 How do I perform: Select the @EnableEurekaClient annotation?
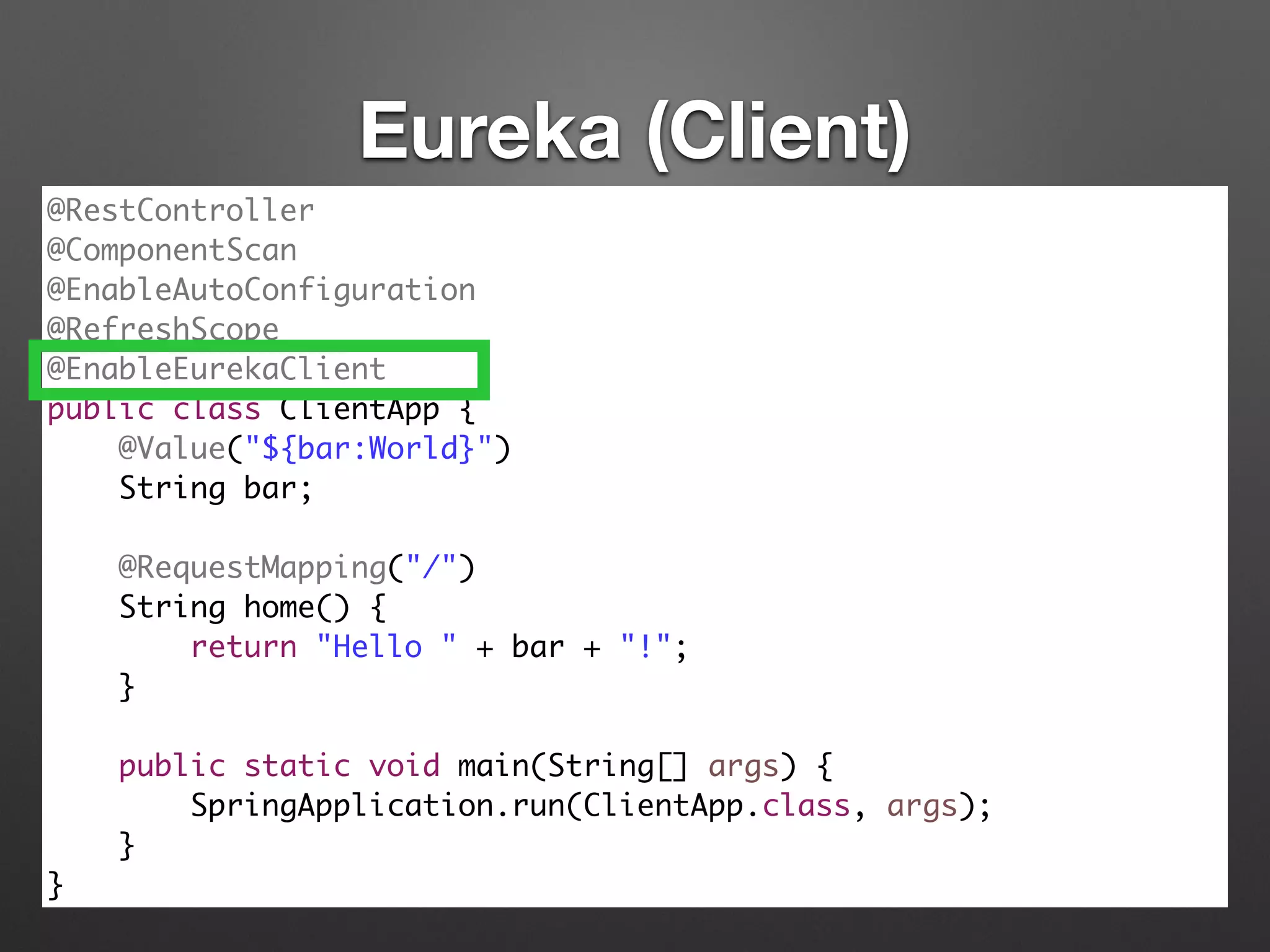pyautogui.click(x=216, y=369)
